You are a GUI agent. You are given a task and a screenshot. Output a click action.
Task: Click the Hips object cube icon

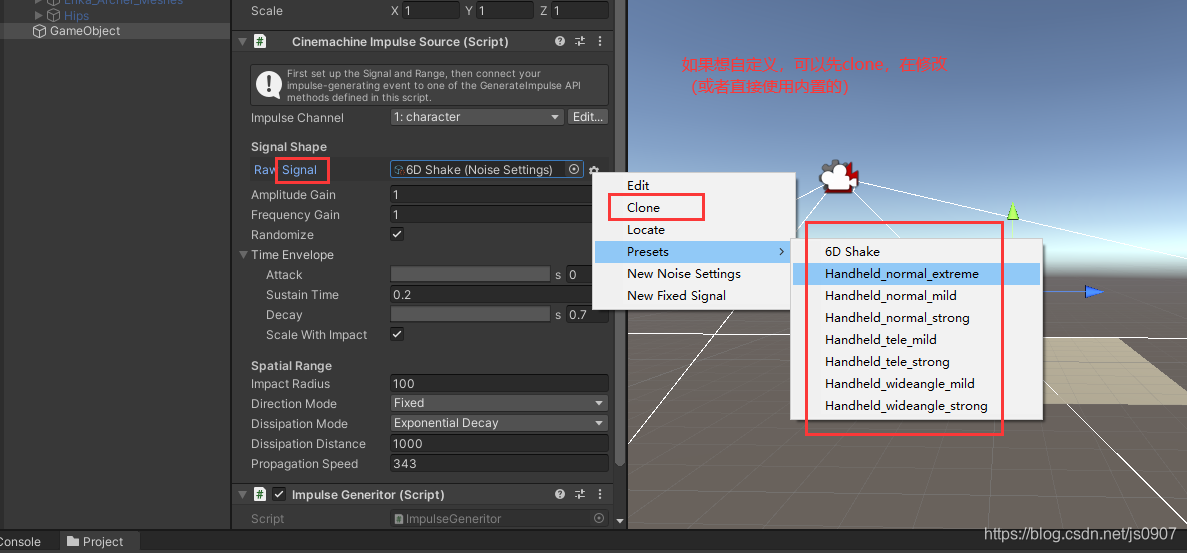[x=54, y=15]
